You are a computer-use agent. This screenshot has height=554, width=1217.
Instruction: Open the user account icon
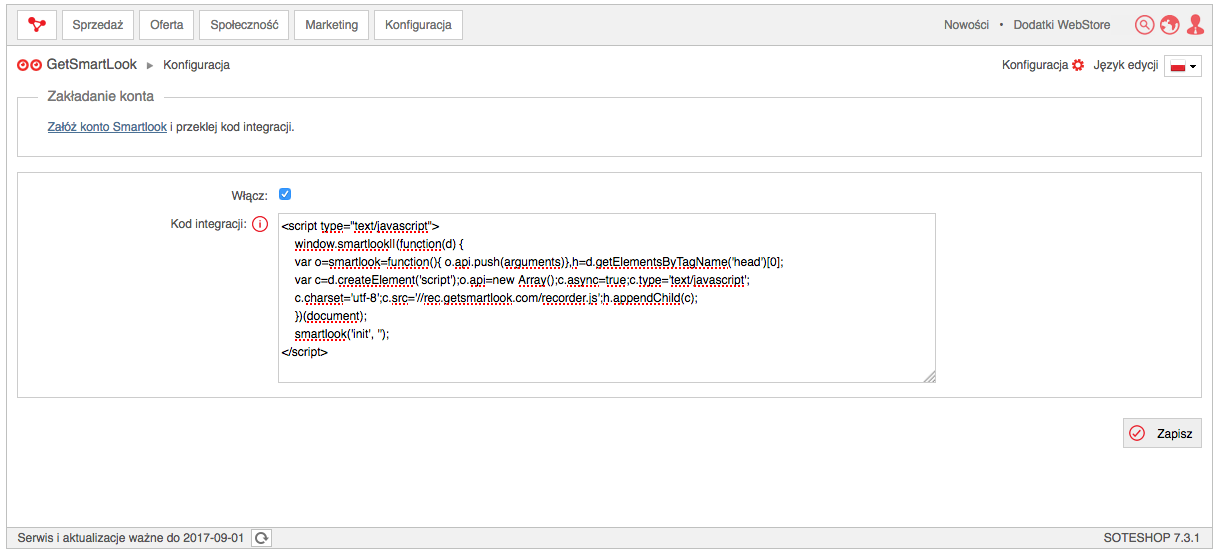pos(1194,25)
